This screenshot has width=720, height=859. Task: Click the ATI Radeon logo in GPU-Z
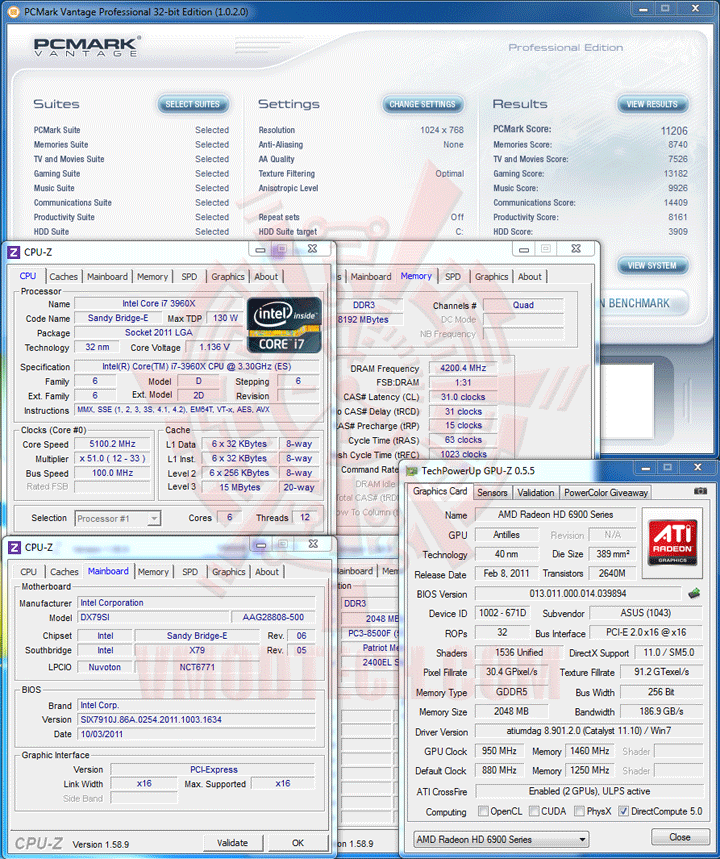tap(672, 541)
